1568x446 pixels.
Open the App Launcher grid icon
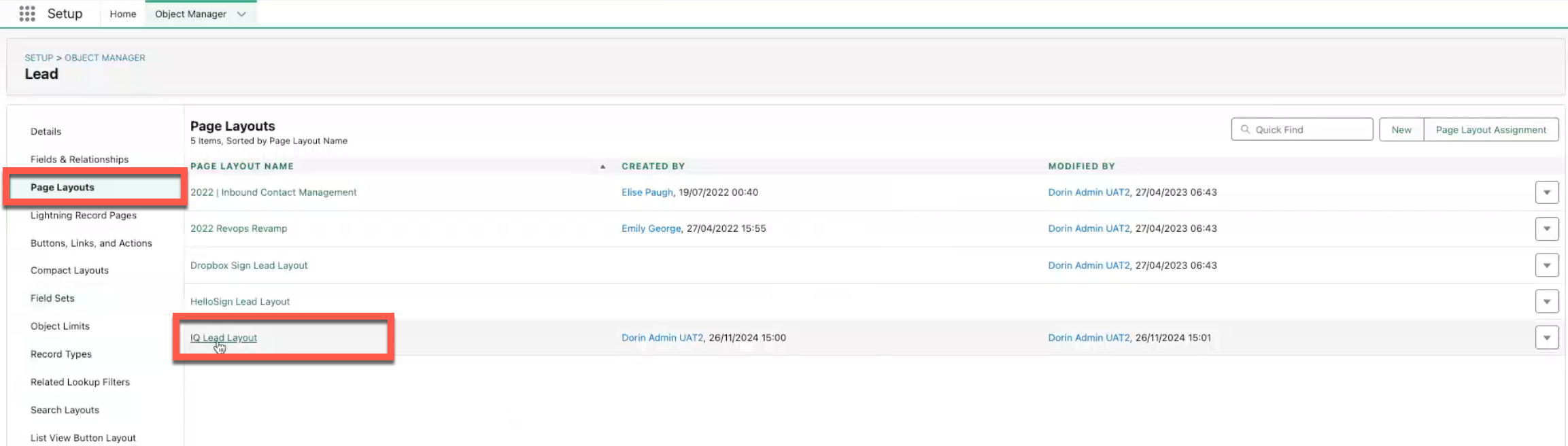click(x=27, y=14)
